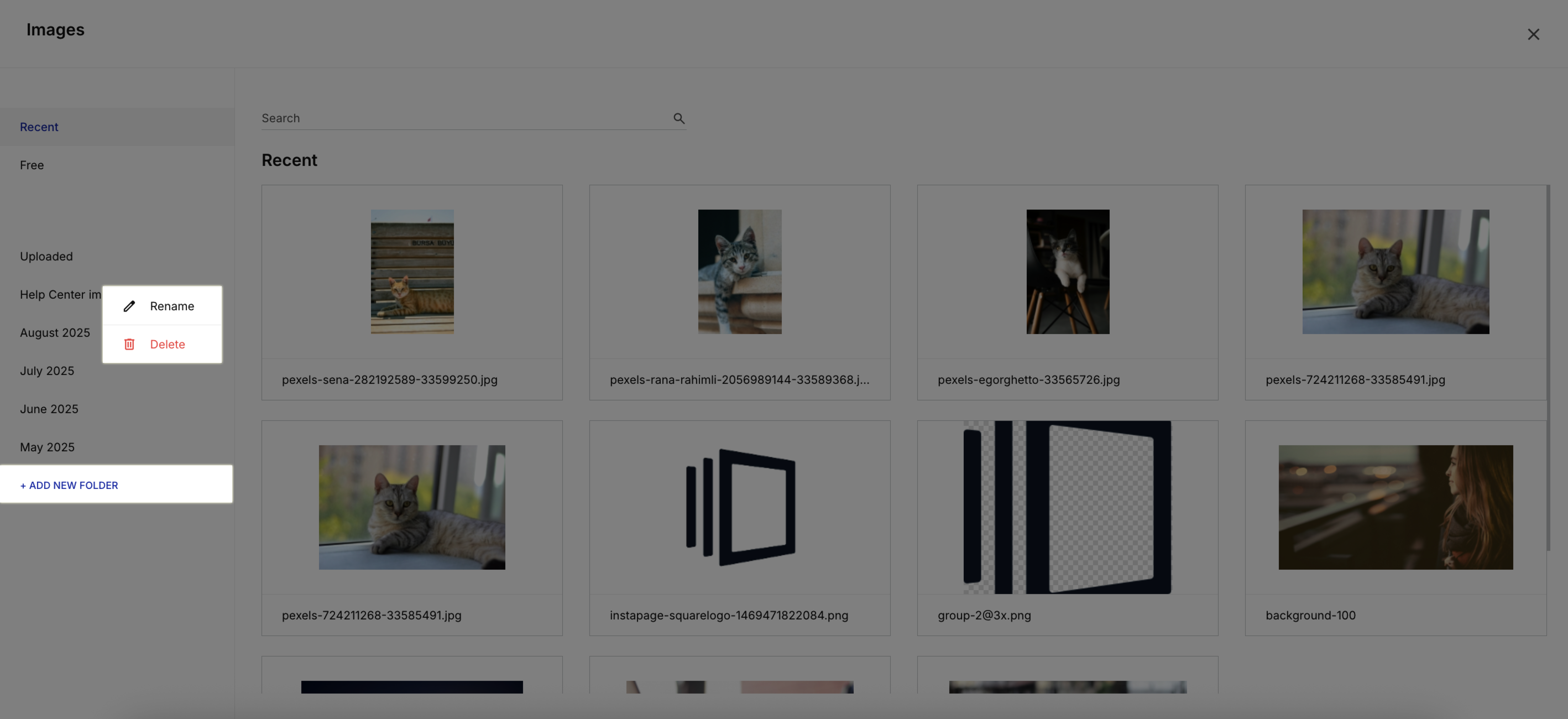This screenshot has width=1568, height=719.
Task: Choose Delete in the context menu
Action: click(x=168, y=345)
